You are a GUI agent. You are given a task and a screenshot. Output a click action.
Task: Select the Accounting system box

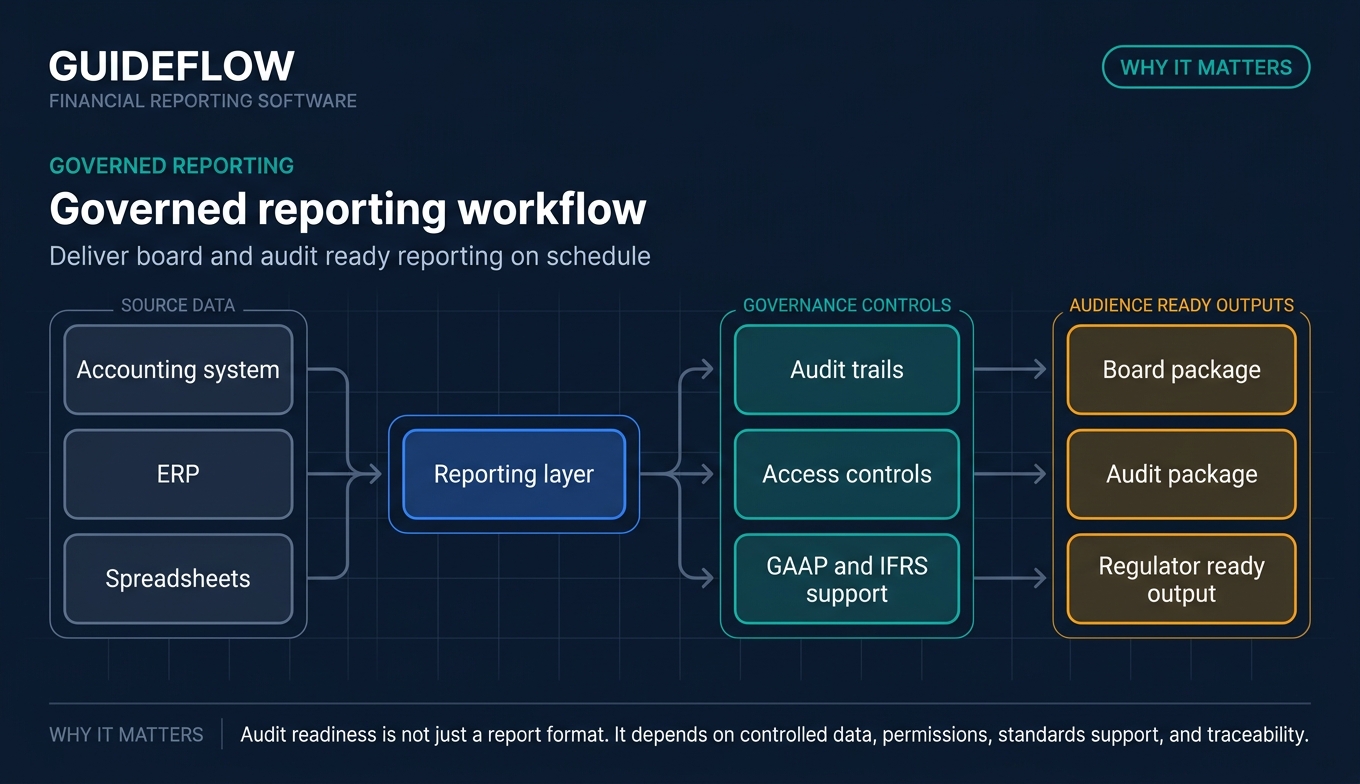[178, 370]
